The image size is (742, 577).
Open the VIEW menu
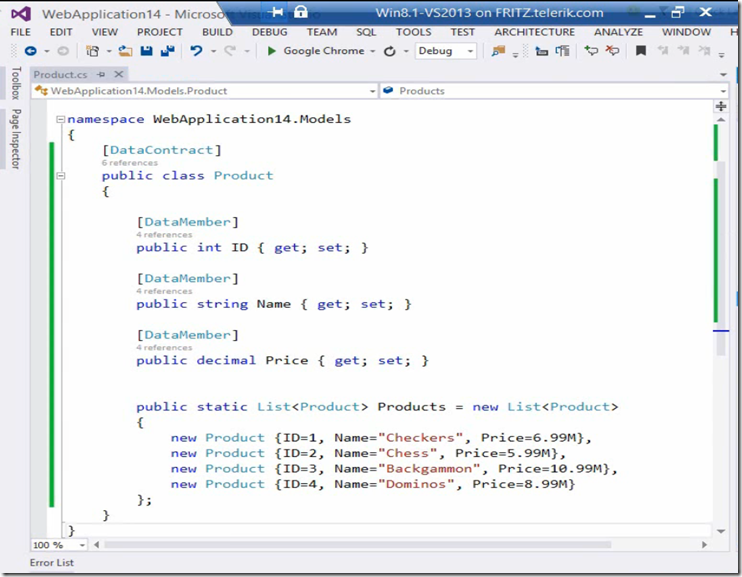[105, 32]
